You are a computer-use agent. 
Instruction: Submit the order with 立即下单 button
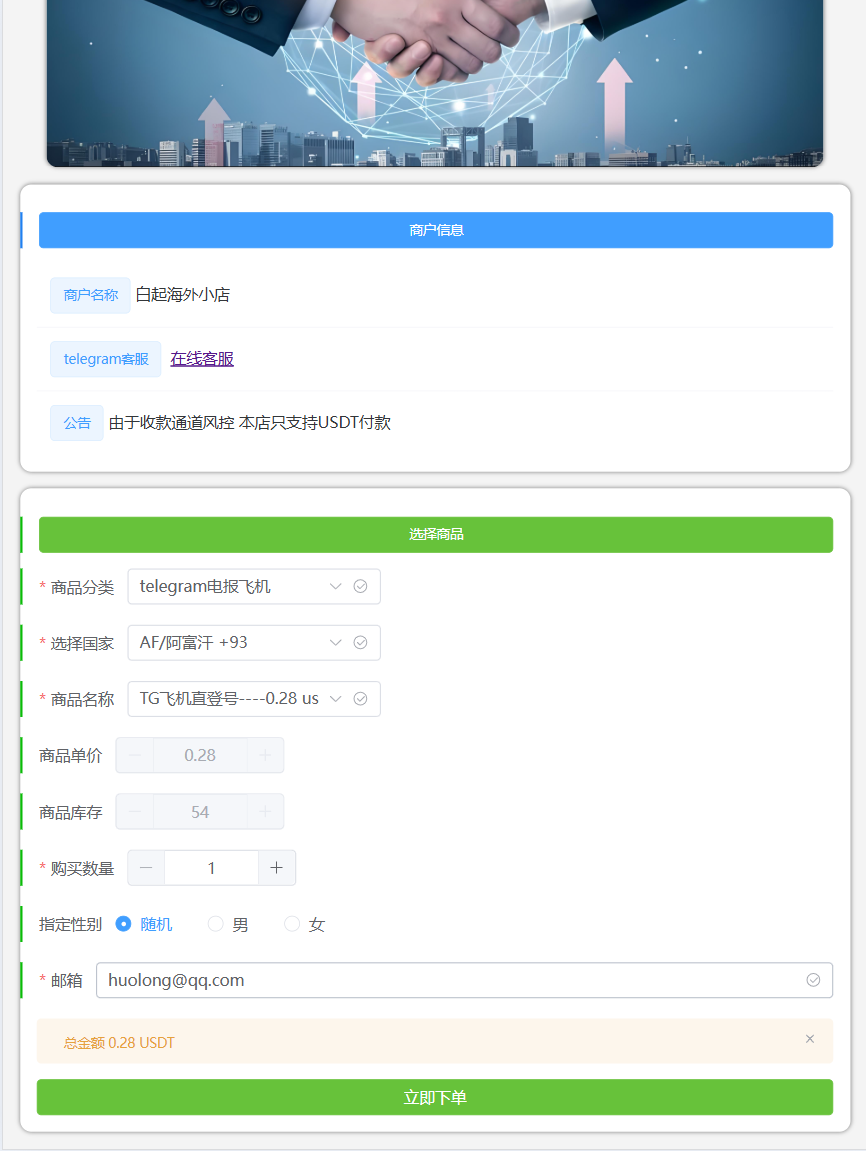(435, 1097)
